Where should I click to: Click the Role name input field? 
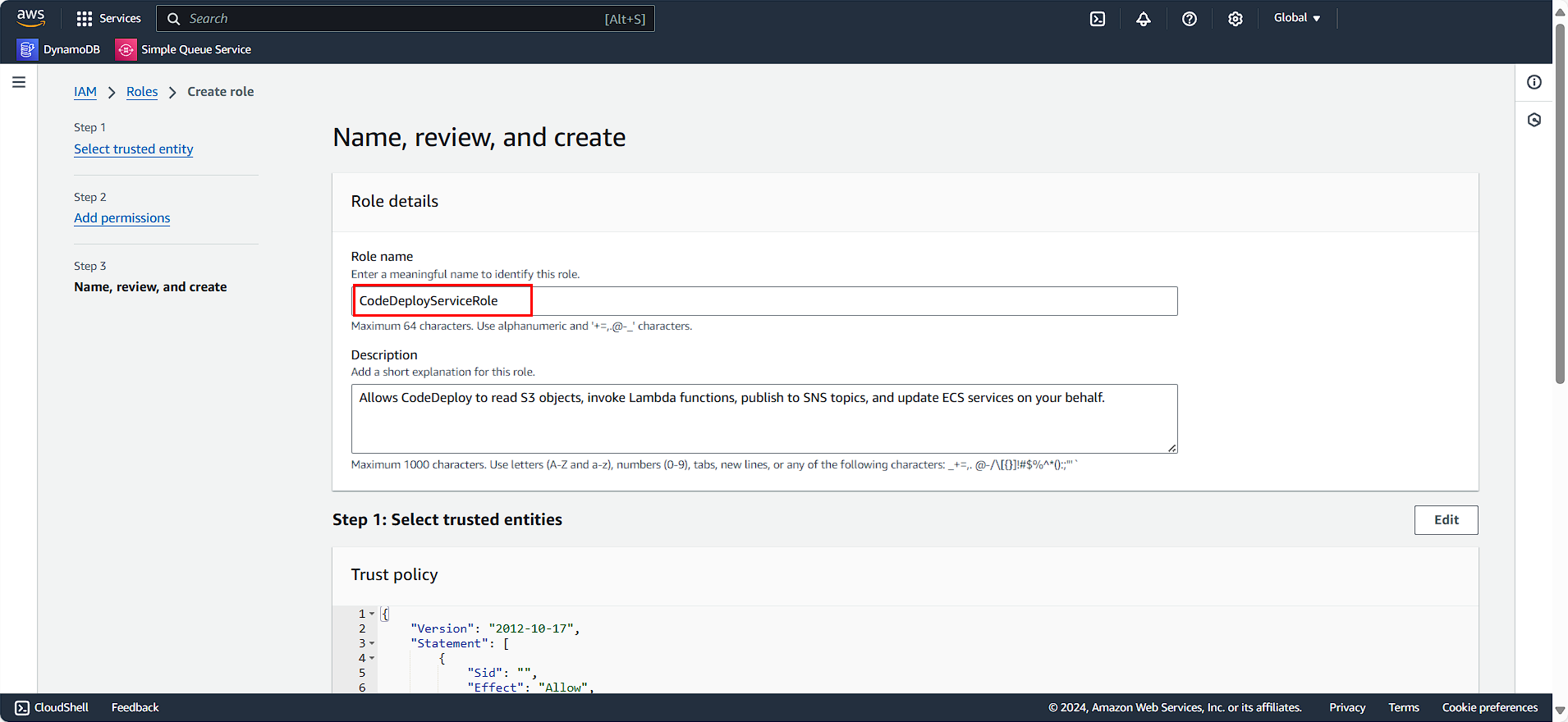pos(764,301)
